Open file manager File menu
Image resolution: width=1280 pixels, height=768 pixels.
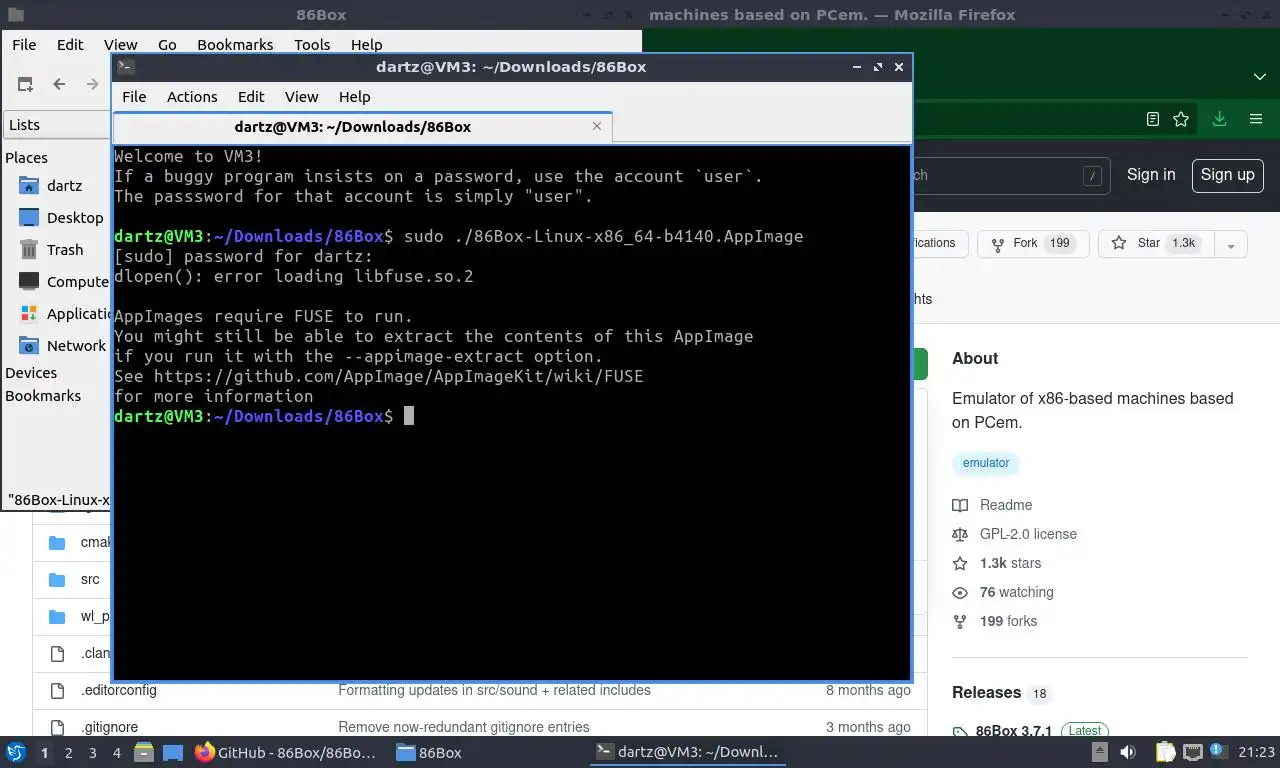[x=24, y=44]
